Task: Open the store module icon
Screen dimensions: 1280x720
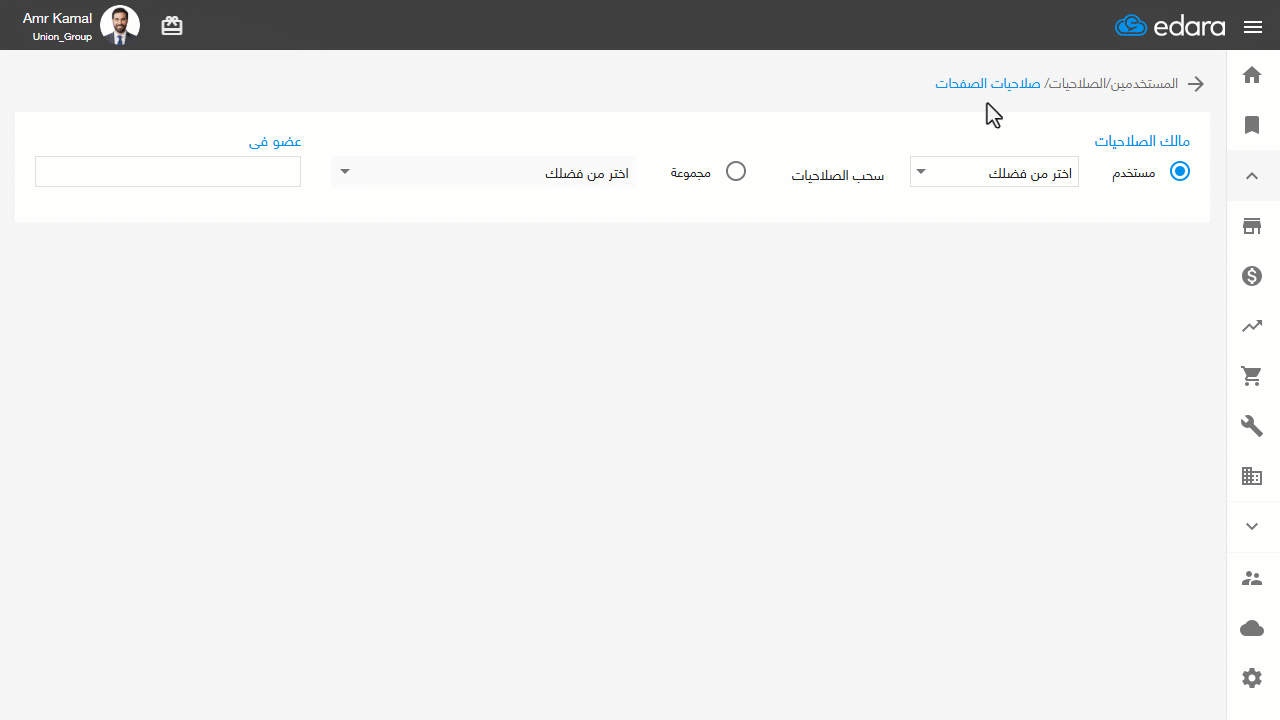Action: click(1252, 226)
